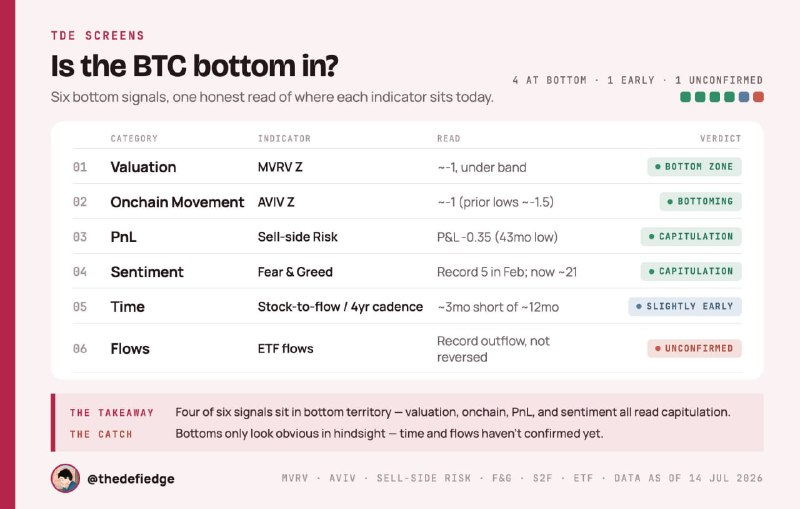Select the BOTTOM ZONE verdict badge
Screen dimensions: 800x509
point(694,167)
